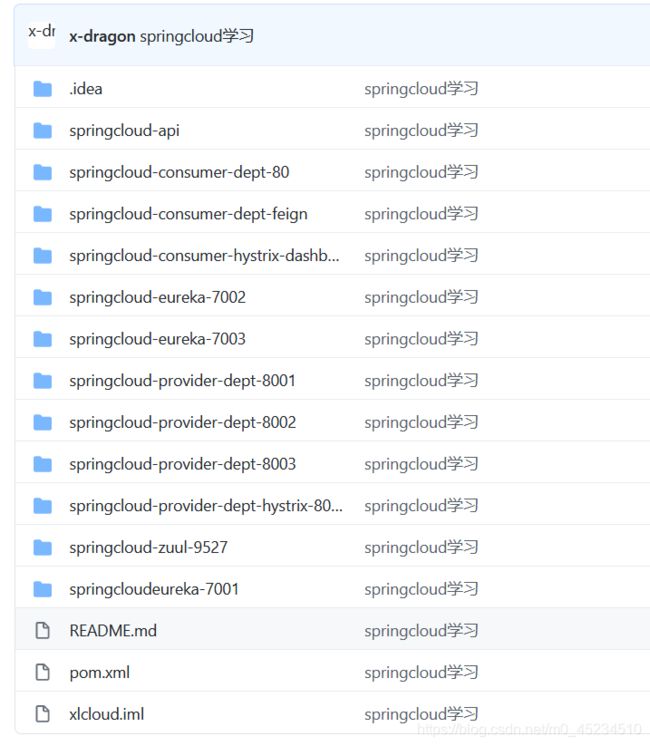Open commit message in springcloudeureka-7001 row

click(421, 589)
